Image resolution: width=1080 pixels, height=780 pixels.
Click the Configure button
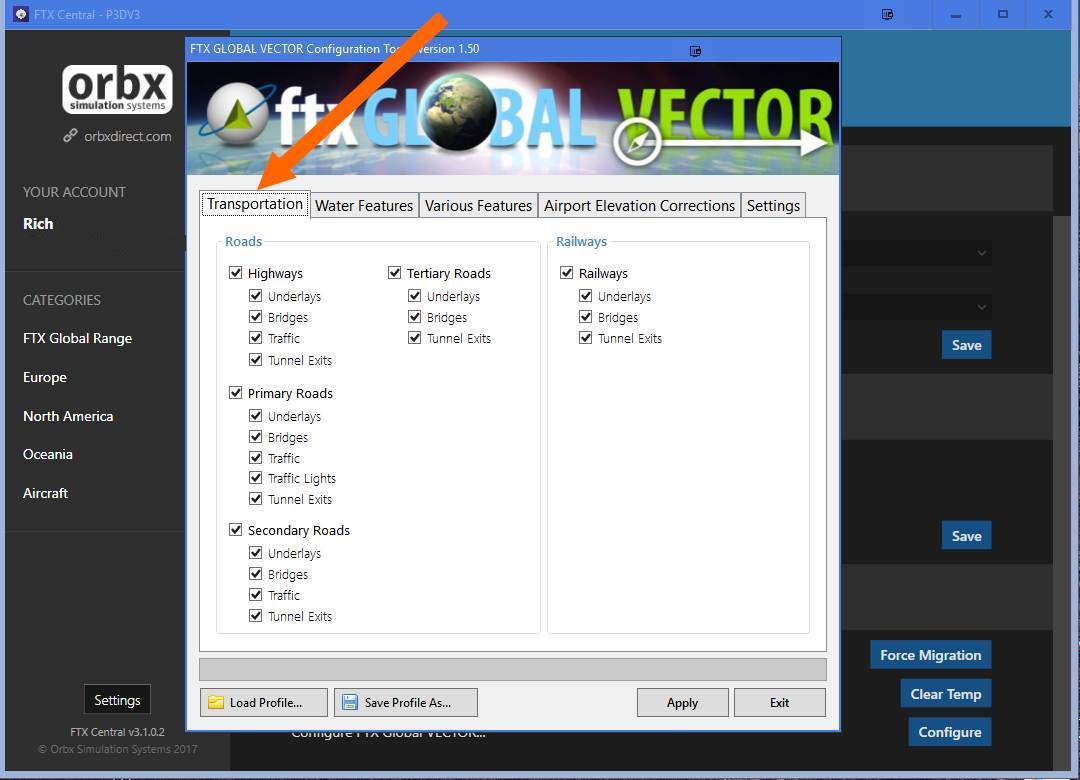(x=950, y=732)
